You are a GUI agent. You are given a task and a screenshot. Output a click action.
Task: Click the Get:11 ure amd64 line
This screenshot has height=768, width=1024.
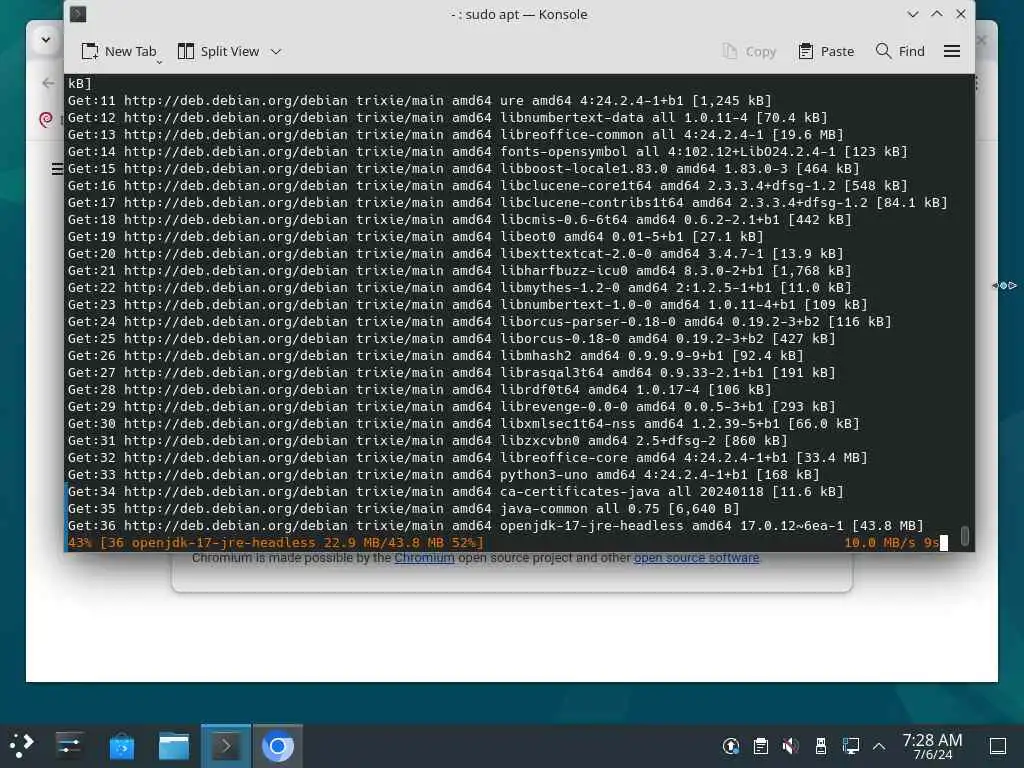tap(419, 101)
